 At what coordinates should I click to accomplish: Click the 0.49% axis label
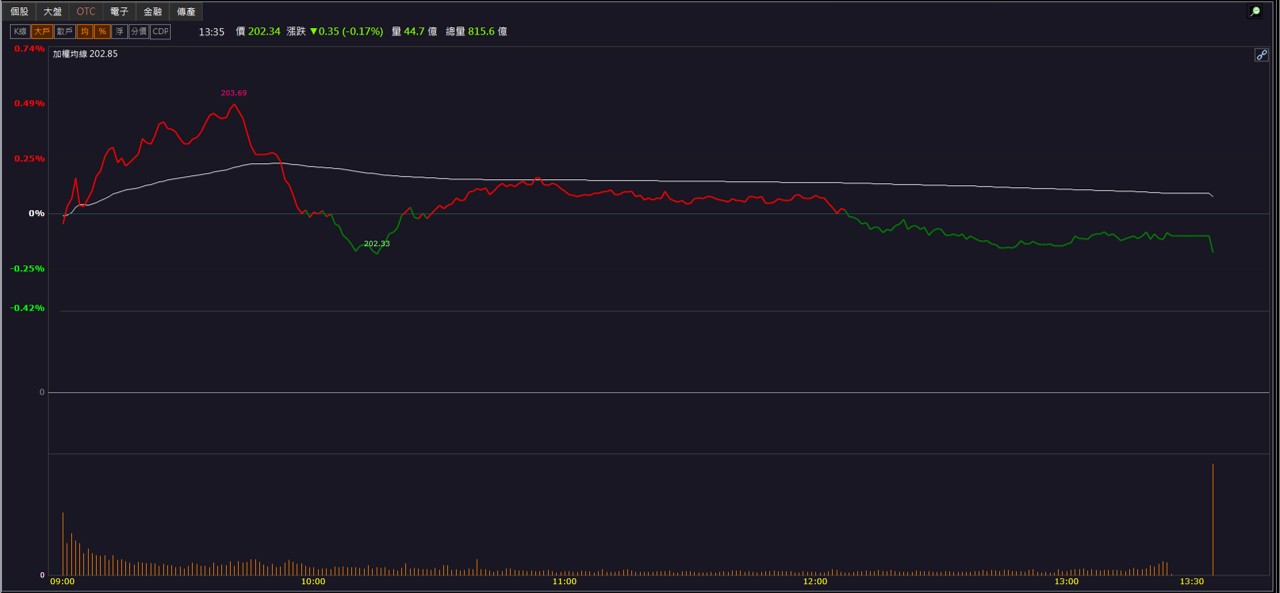click(29, 103)
